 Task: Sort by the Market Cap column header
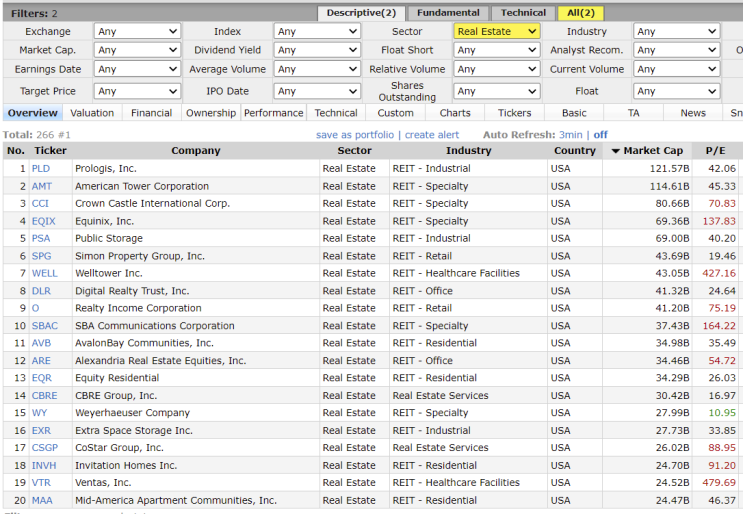point(647,151)
